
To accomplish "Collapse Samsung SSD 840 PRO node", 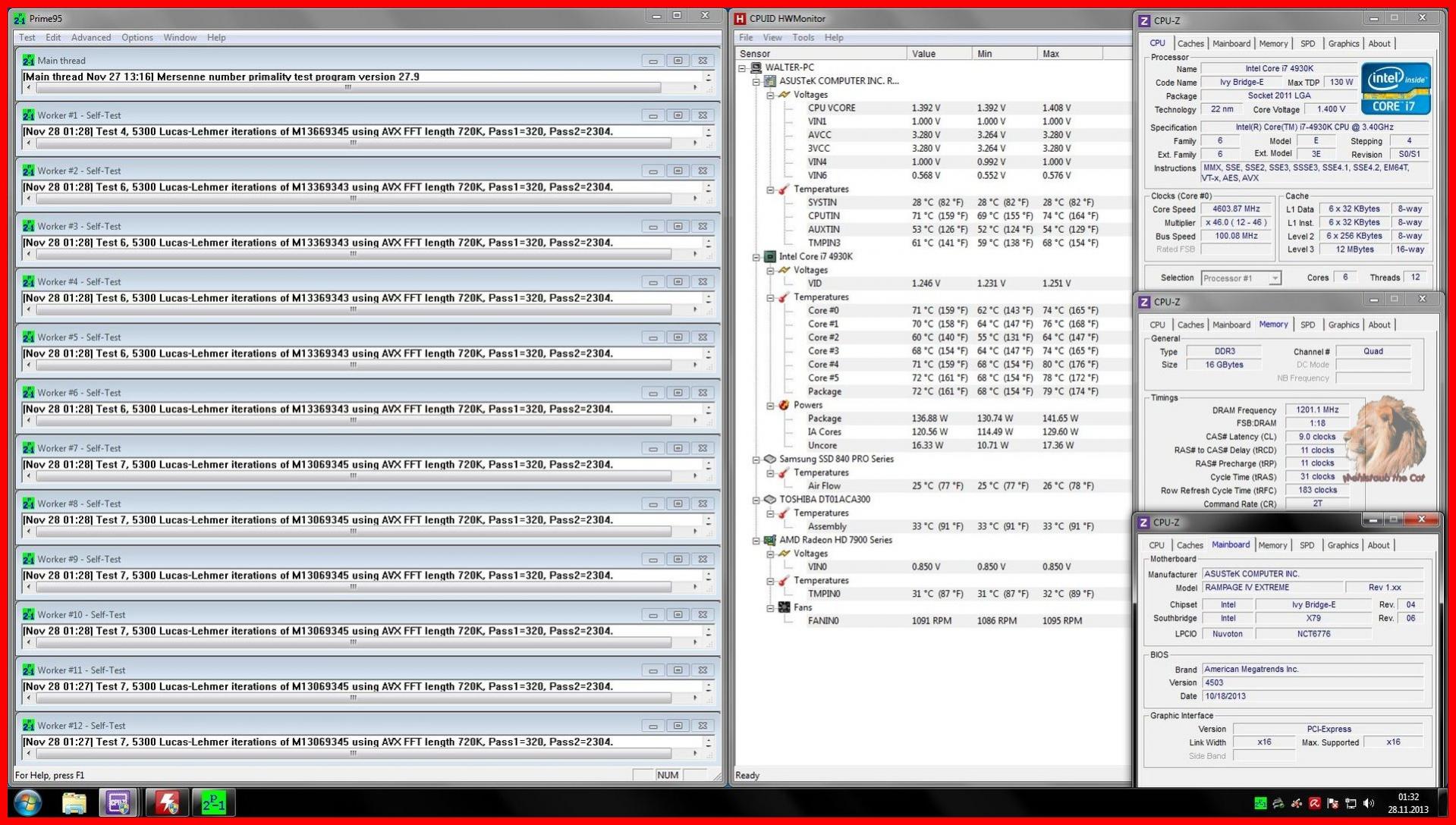I will 756,460.
